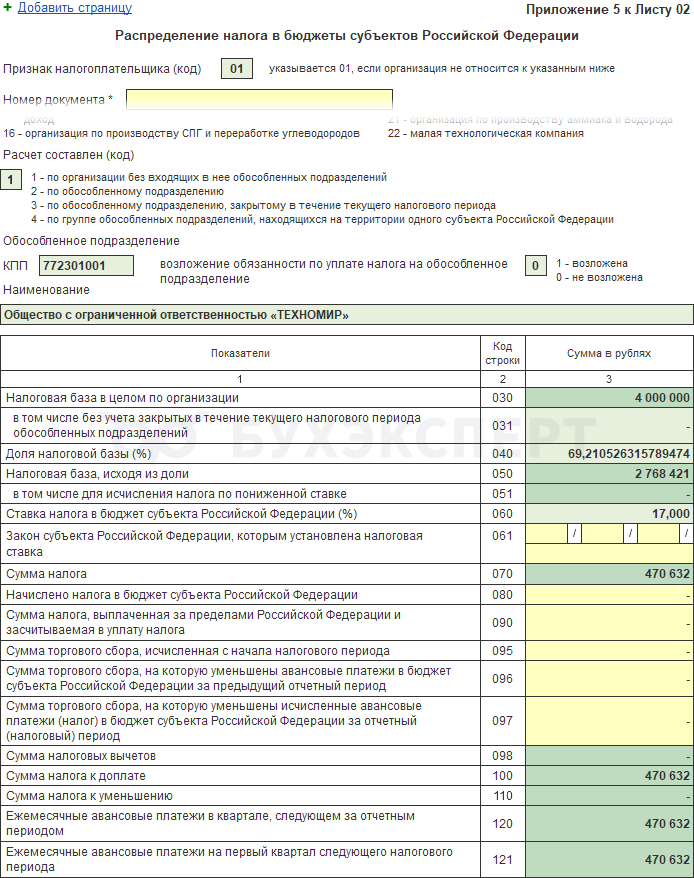Click the green plus icon to add a page
694x878 pixels.
pos(7,8)
